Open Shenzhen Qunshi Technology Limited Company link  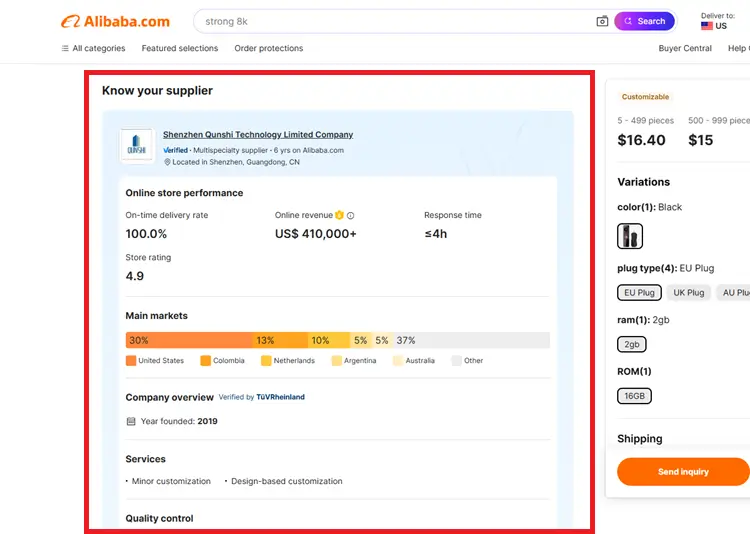pos(258,134)
